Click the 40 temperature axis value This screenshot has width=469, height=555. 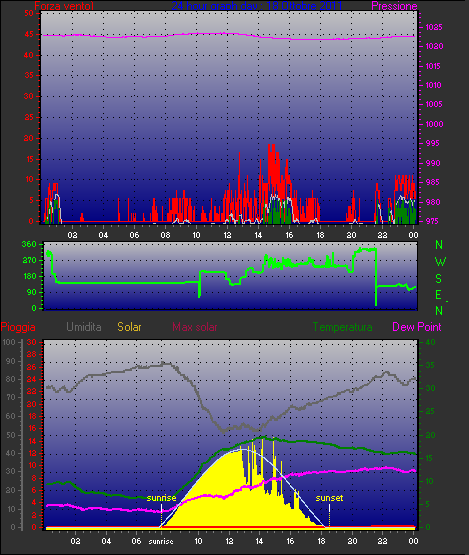point(430,342)
